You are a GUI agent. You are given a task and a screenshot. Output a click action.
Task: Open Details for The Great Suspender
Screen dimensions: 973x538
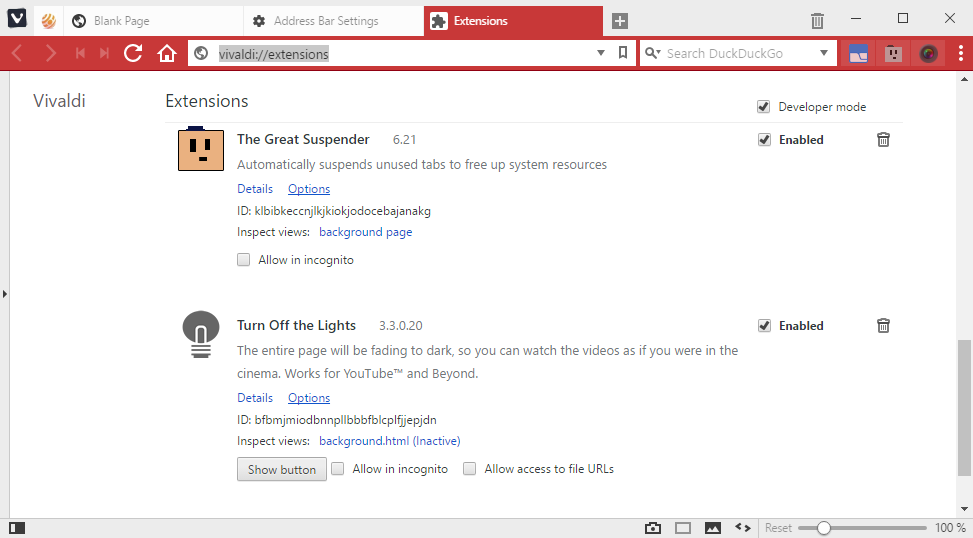coord(255,189)
